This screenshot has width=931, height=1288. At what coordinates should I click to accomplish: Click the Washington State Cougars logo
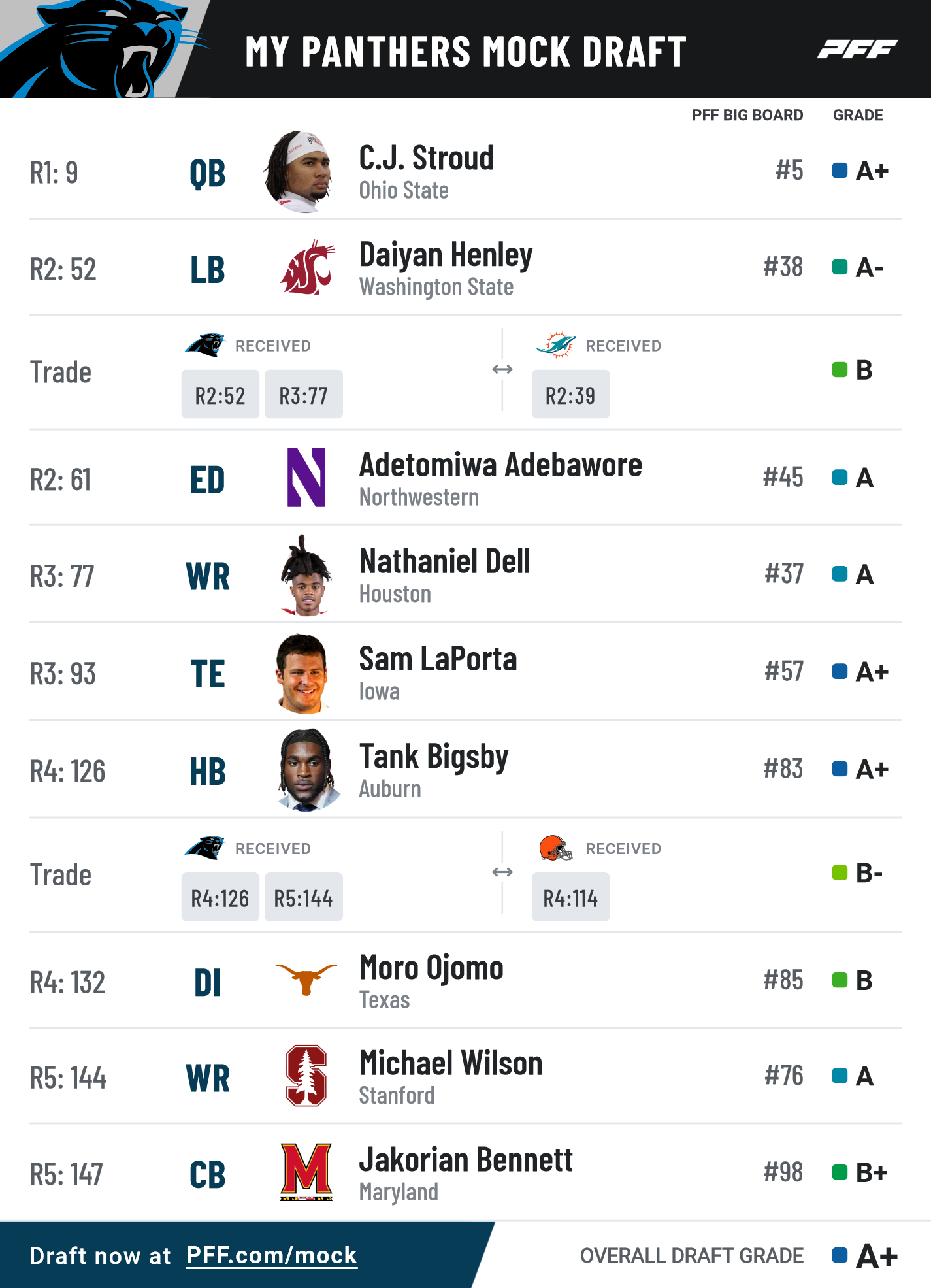(x=307, y=267)
